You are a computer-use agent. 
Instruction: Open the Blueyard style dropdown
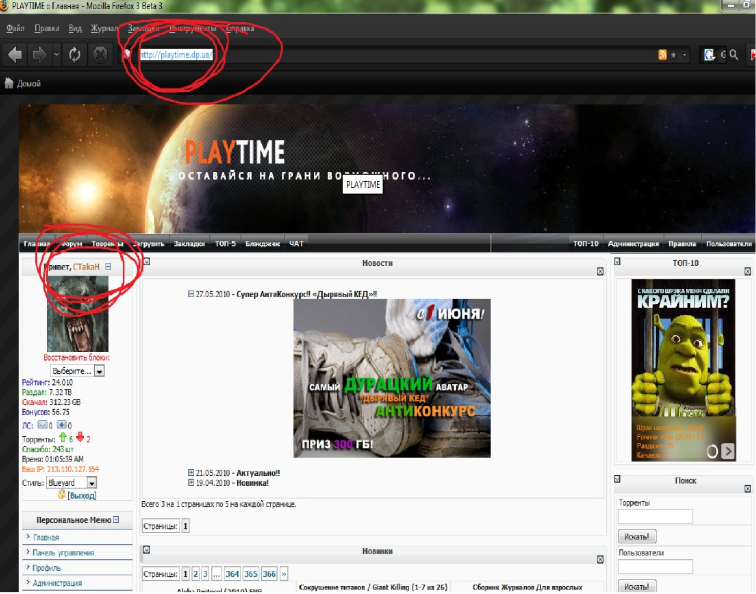pyautogui.click(x=71, y=483)
